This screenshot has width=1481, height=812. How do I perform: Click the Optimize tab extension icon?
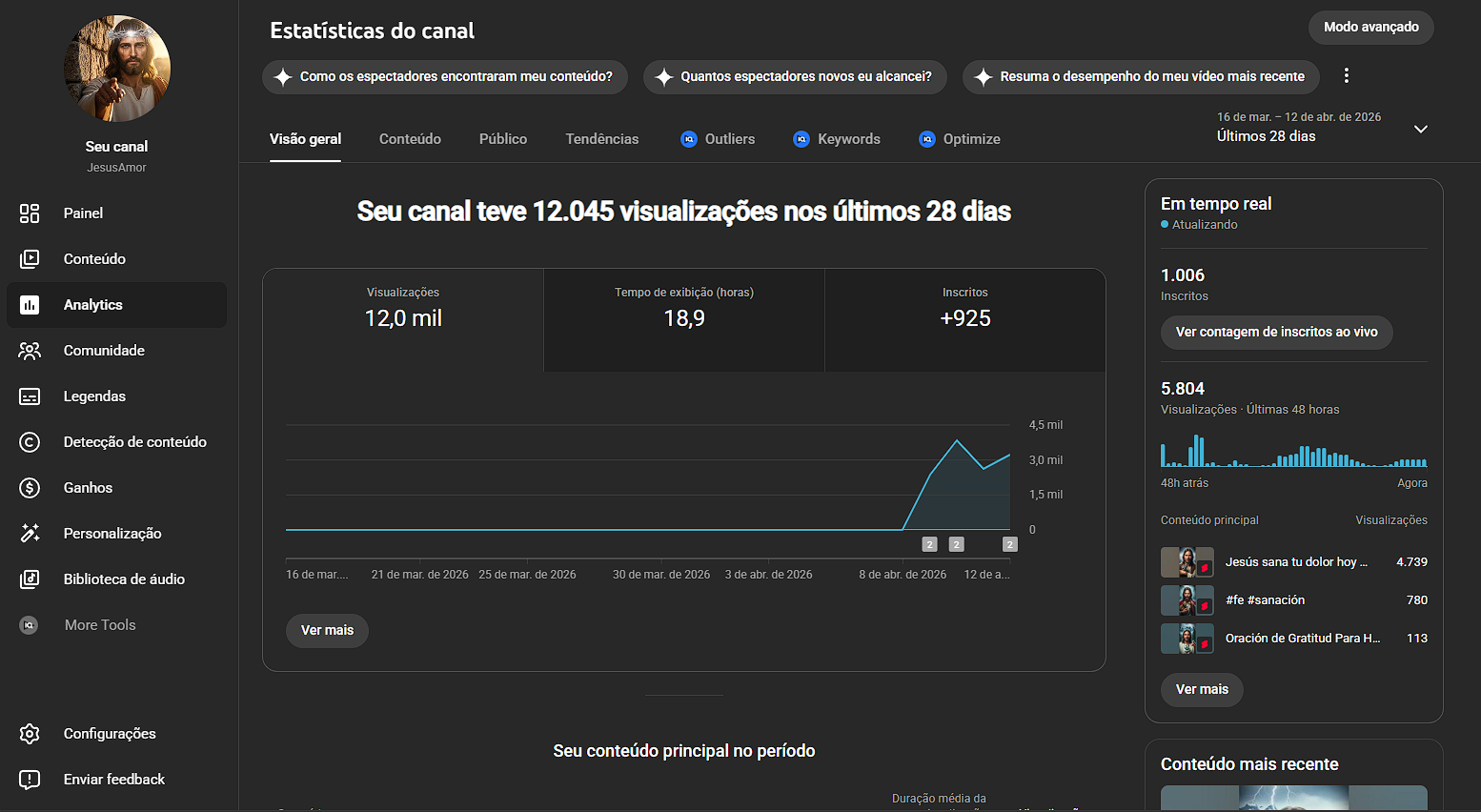(x=927, y=139)
